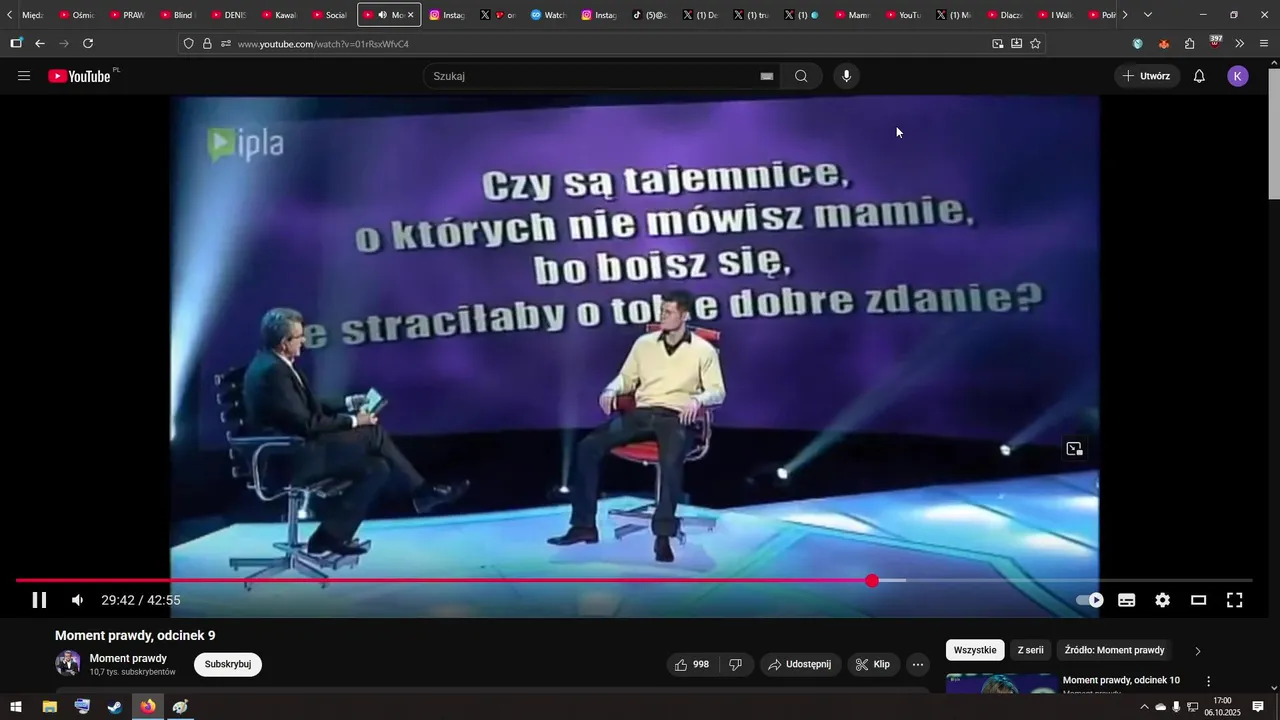Screen dimensions: 1280x720
Task: Open the Windows notification center icon
Action: pyautogui.click(x=1258, y=707)
